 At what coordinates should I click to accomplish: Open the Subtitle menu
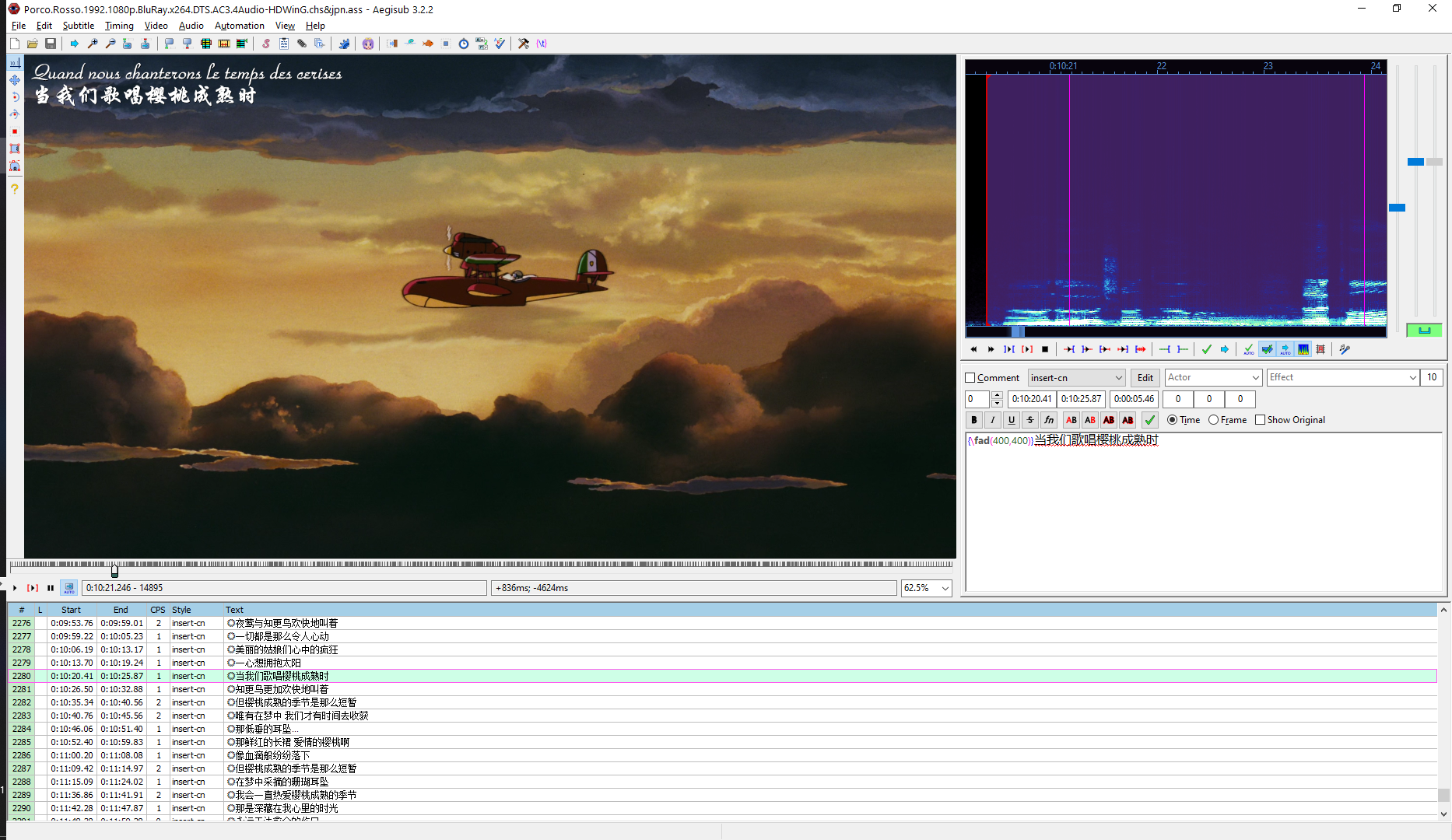pyautogui.click(x=79, y=26)
